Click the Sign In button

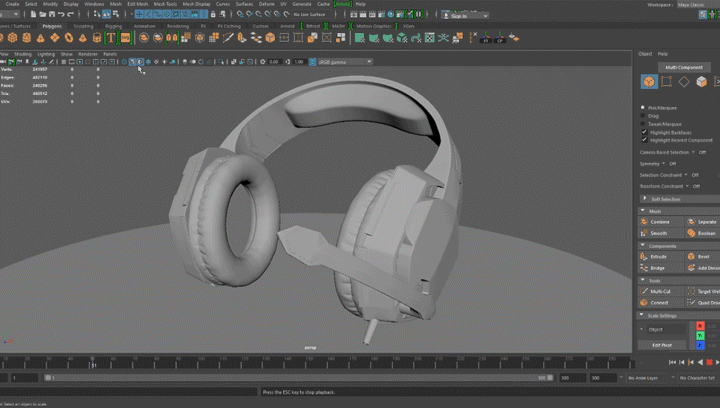coord(461,15)
